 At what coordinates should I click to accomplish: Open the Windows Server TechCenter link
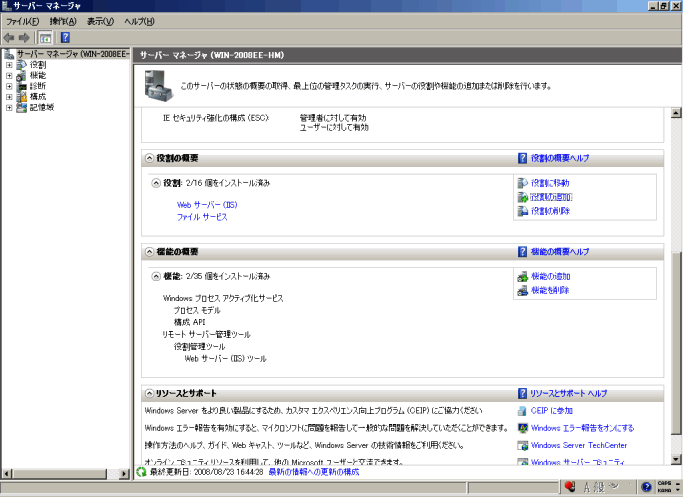(x=579, y=446)
